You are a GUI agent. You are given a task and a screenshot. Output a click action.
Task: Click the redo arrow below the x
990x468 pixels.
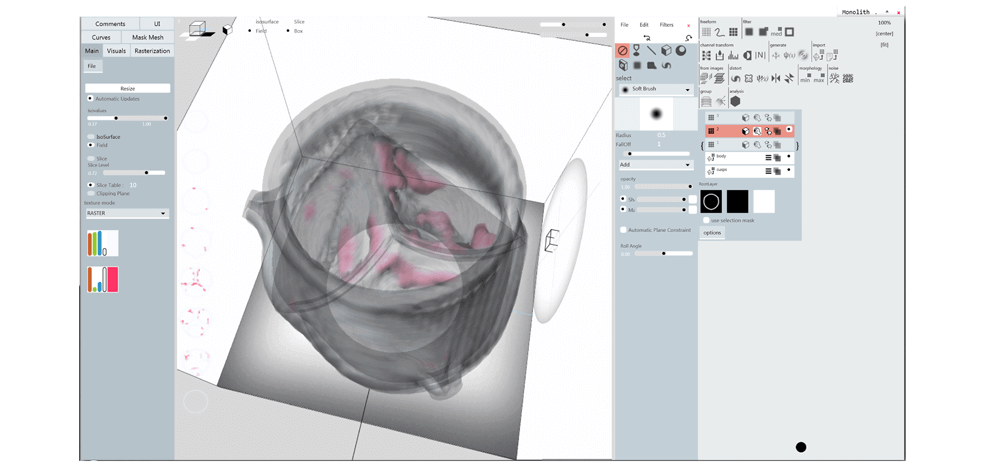click(687, 37)
